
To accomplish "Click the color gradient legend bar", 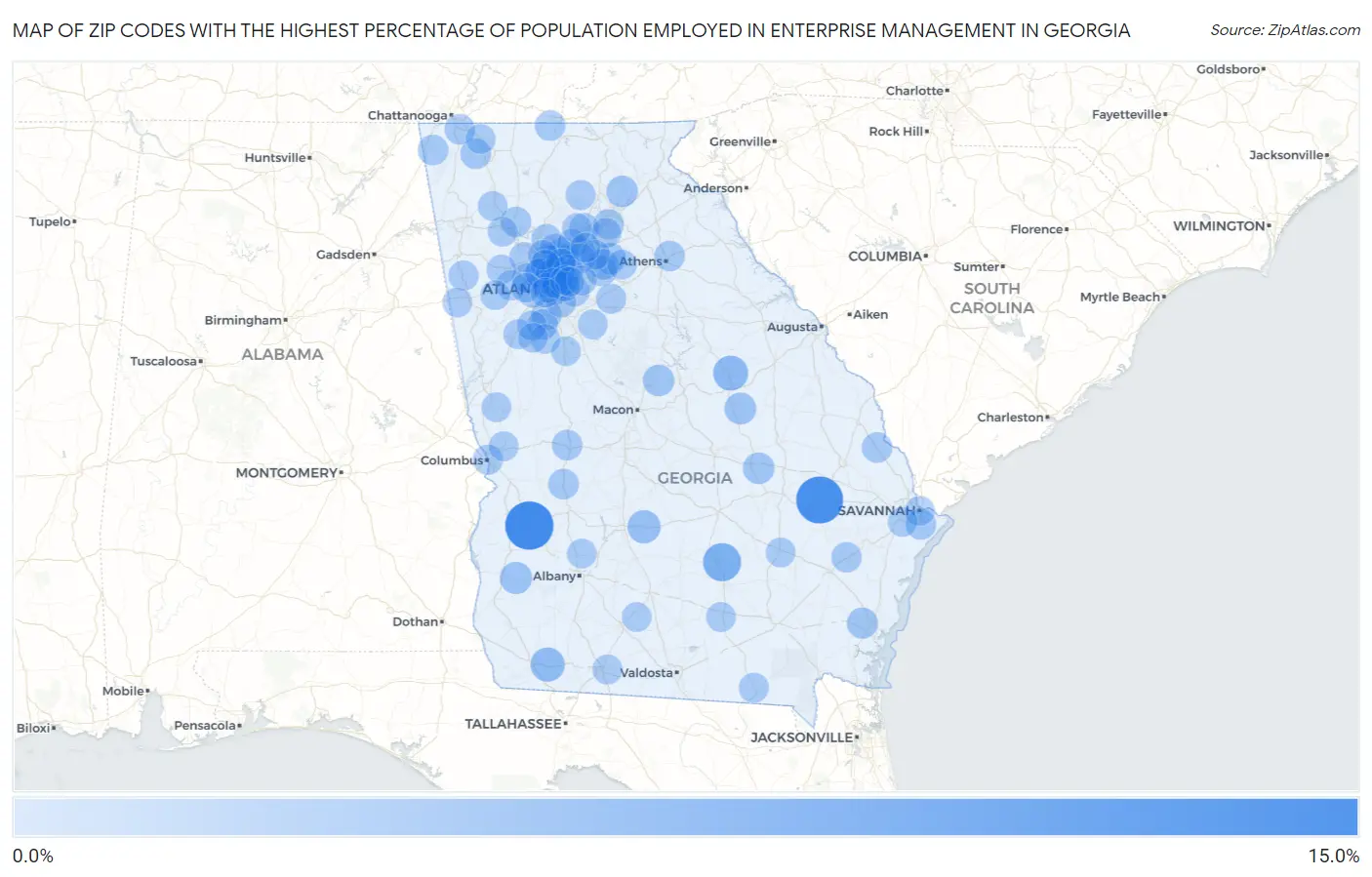I will tap(685, 817).
